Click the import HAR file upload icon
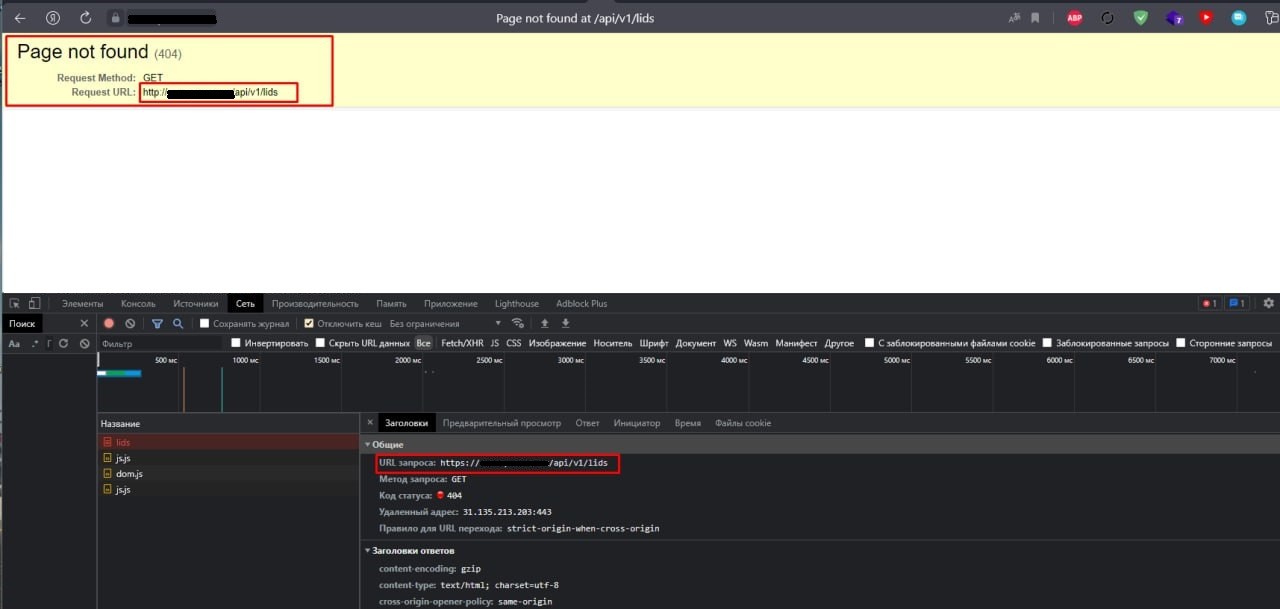The image size is (1280, 609). [545, 324]
